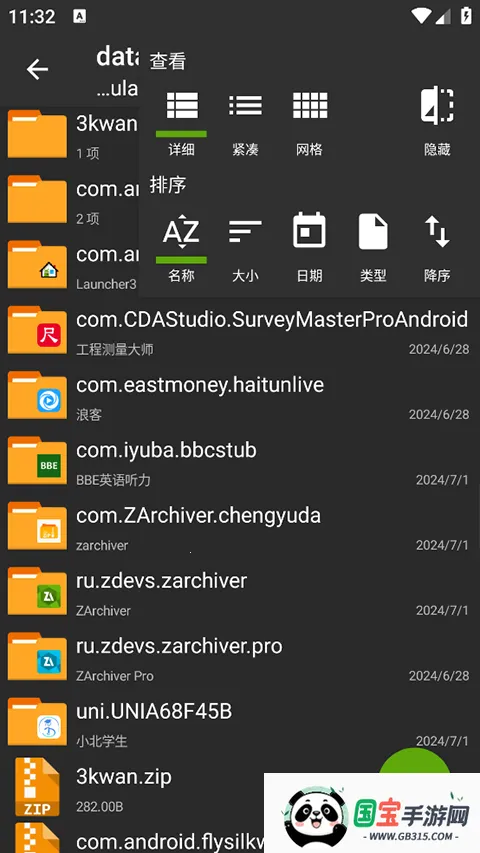Open the Launcher3 folder icon

pyautogui.click(x=37, y=264)
